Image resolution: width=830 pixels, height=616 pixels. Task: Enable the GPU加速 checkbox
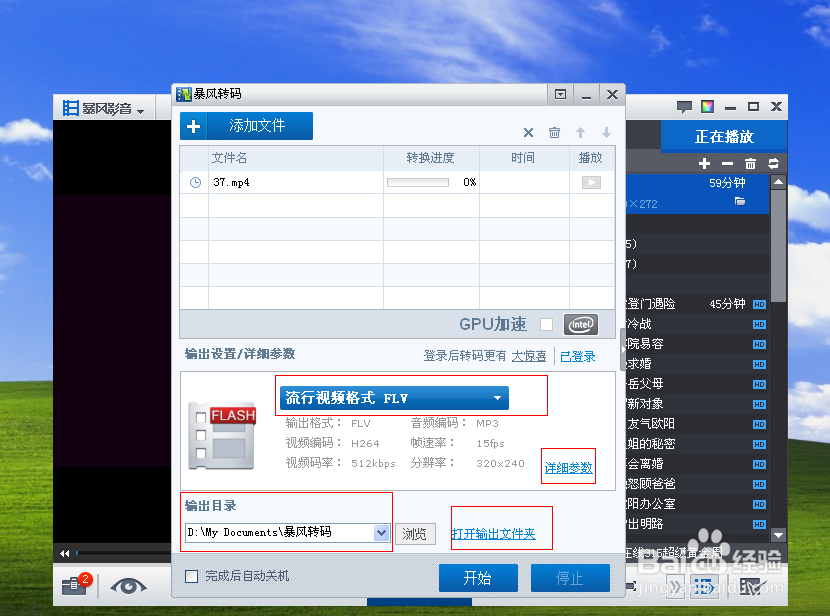(546, 324)
